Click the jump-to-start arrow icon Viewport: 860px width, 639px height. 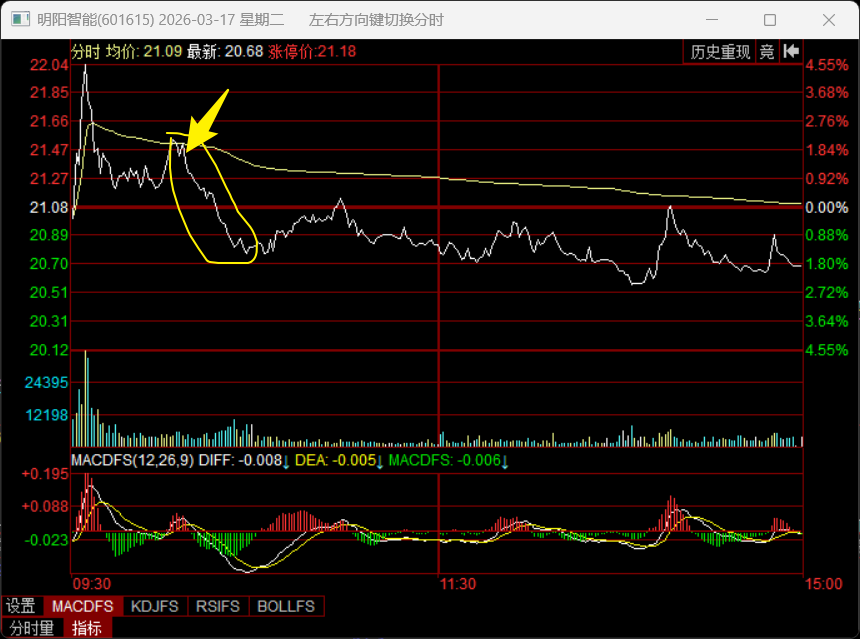tap(791, 52)
